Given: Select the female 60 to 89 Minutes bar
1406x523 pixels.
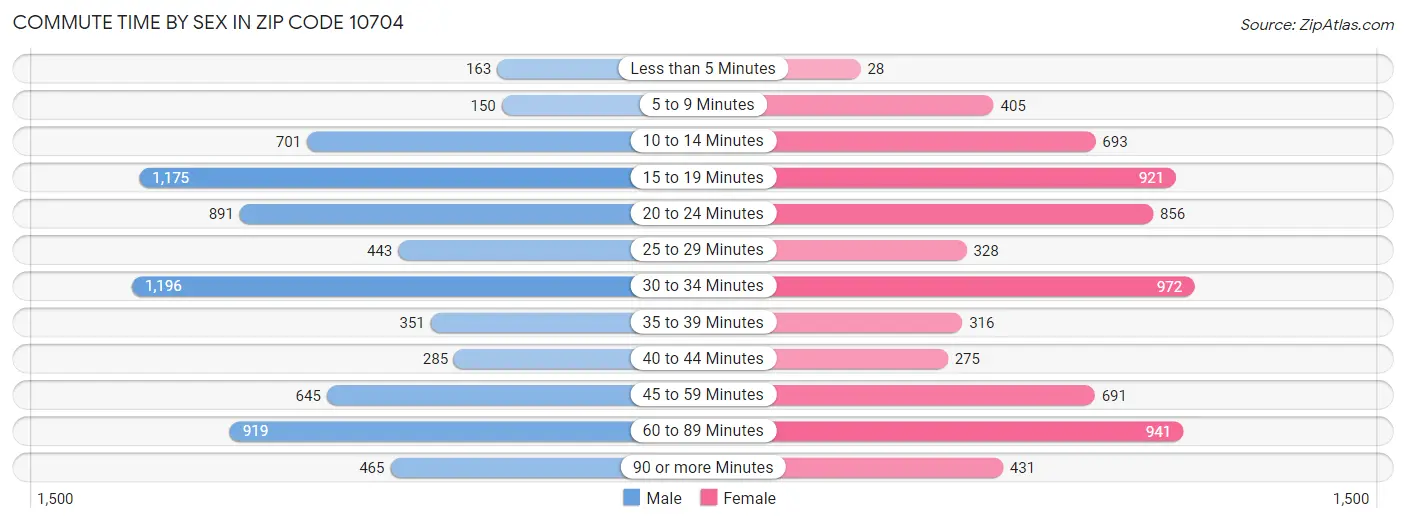Looking at the screenshot, I should click(975, 431).
